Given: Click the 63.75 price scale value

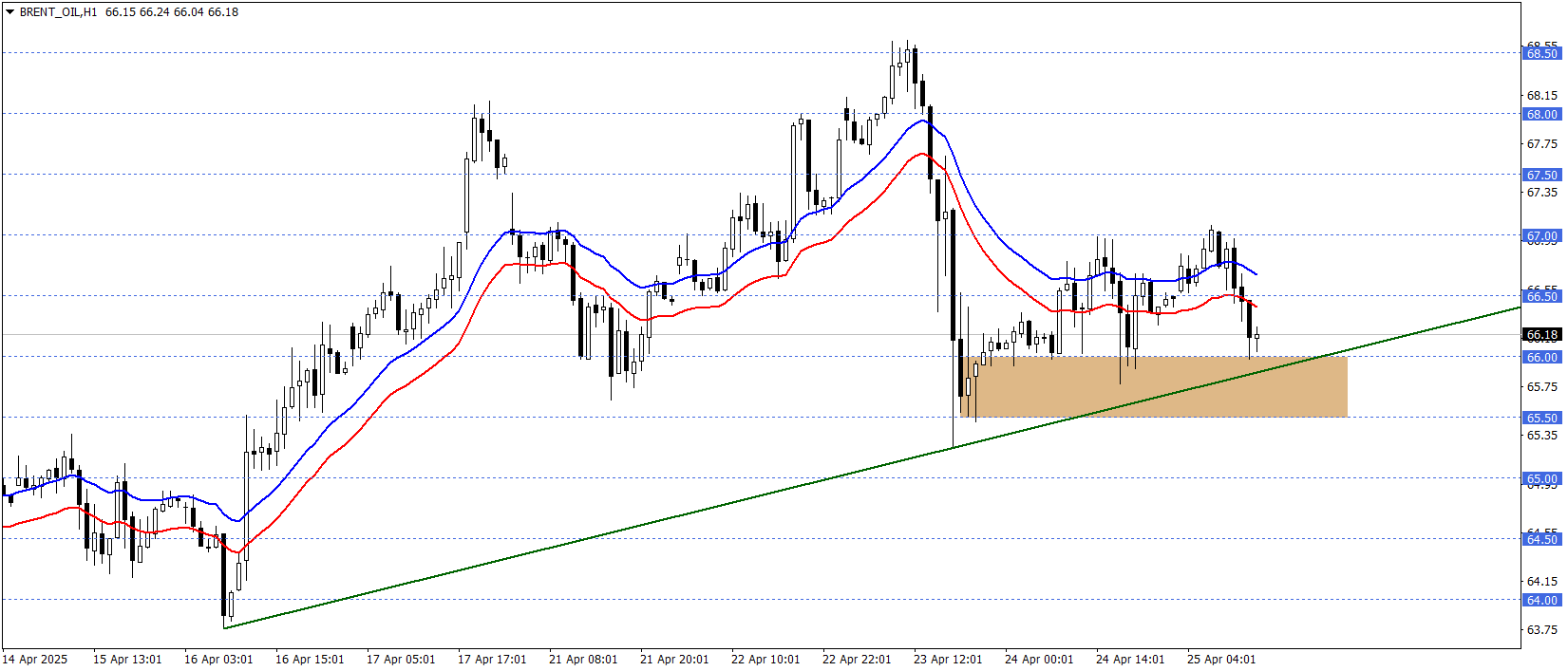Looking at the screenshot, I should click(1541, 629).
